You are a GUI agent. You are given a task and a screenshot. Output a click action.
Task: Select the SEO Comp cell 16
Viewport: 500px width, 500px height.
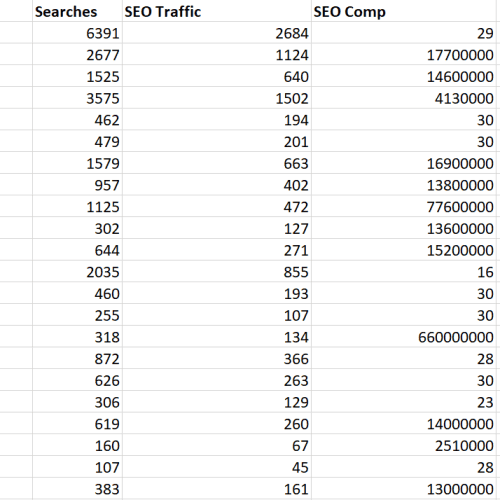[x=404, y=271]
